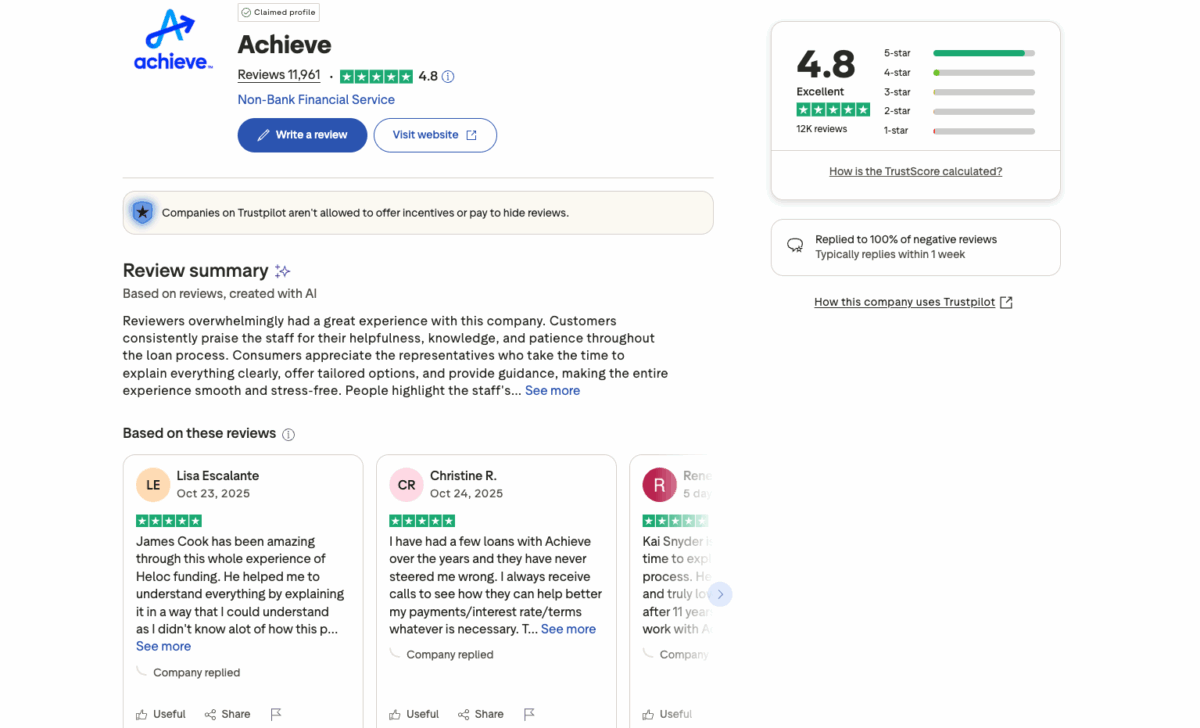Click the Achieve company logo

171,40
